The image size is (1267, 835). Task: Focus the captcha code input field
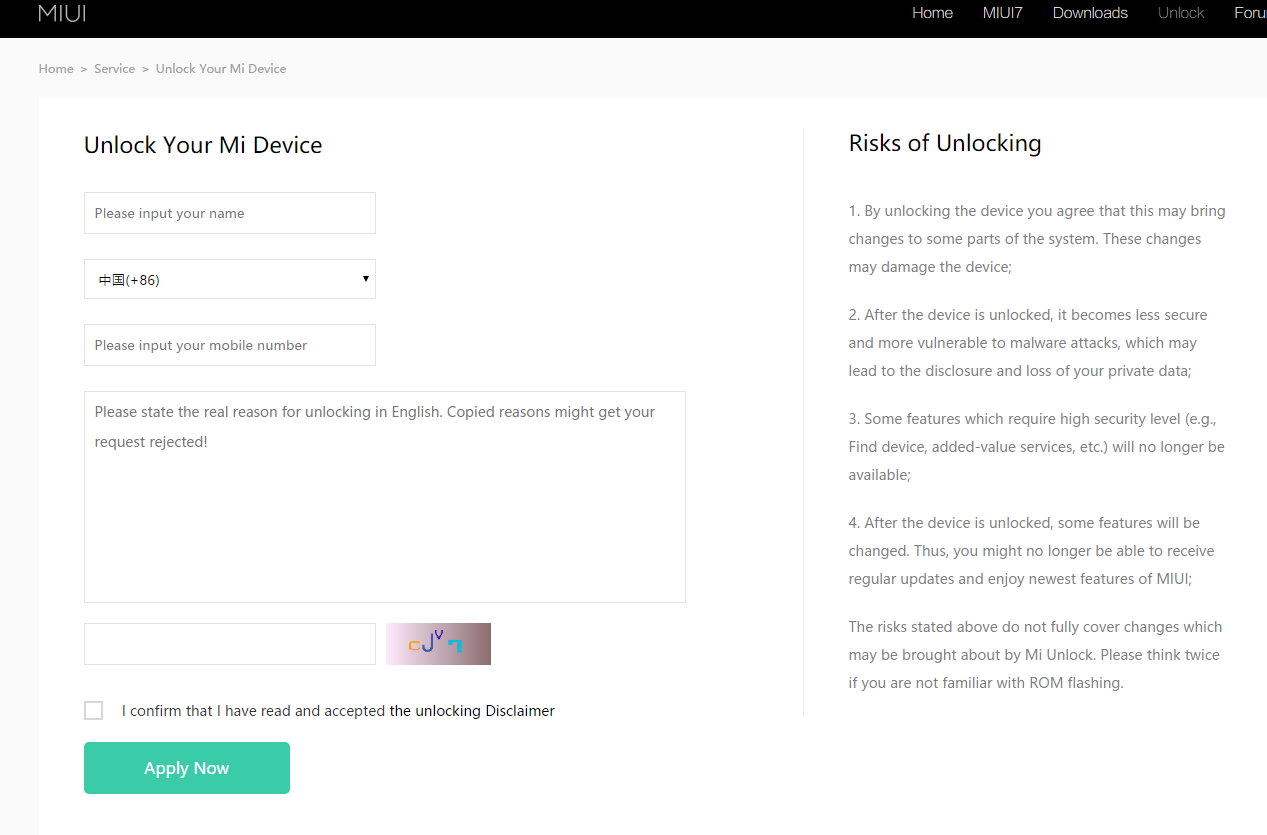(x=230, y=644)
